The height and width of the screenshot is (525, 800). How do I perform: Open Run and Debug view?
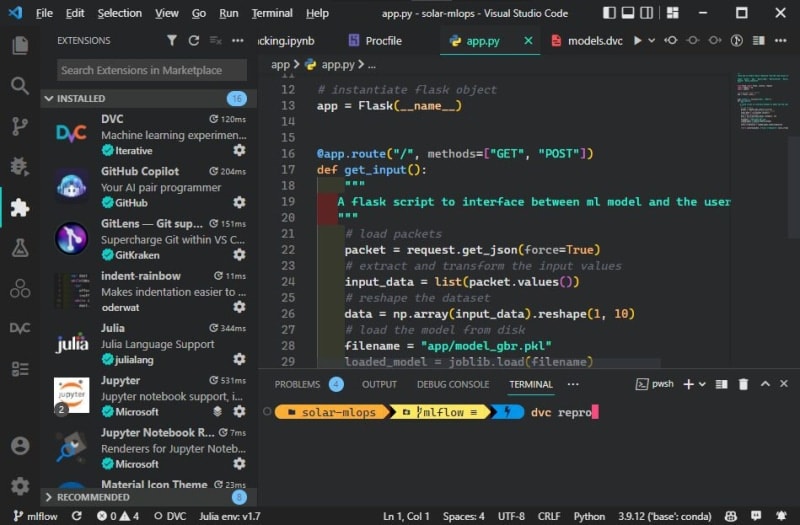(x=20, y=166)
